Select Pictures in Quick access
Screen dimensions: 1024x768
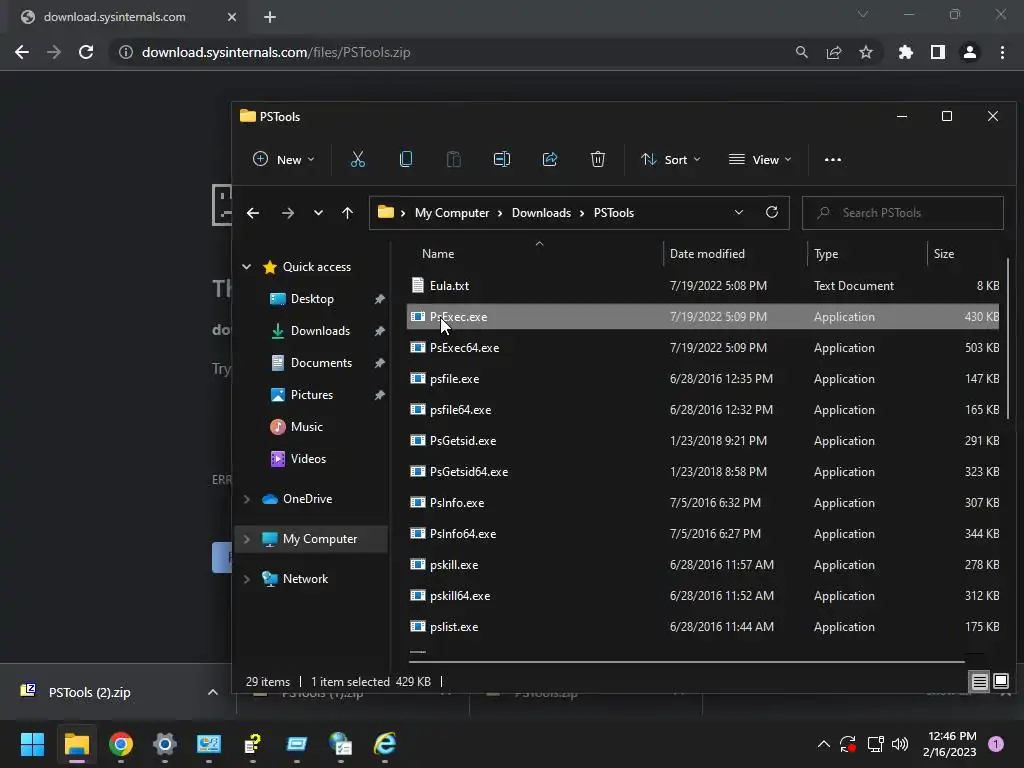coord(312,394)
